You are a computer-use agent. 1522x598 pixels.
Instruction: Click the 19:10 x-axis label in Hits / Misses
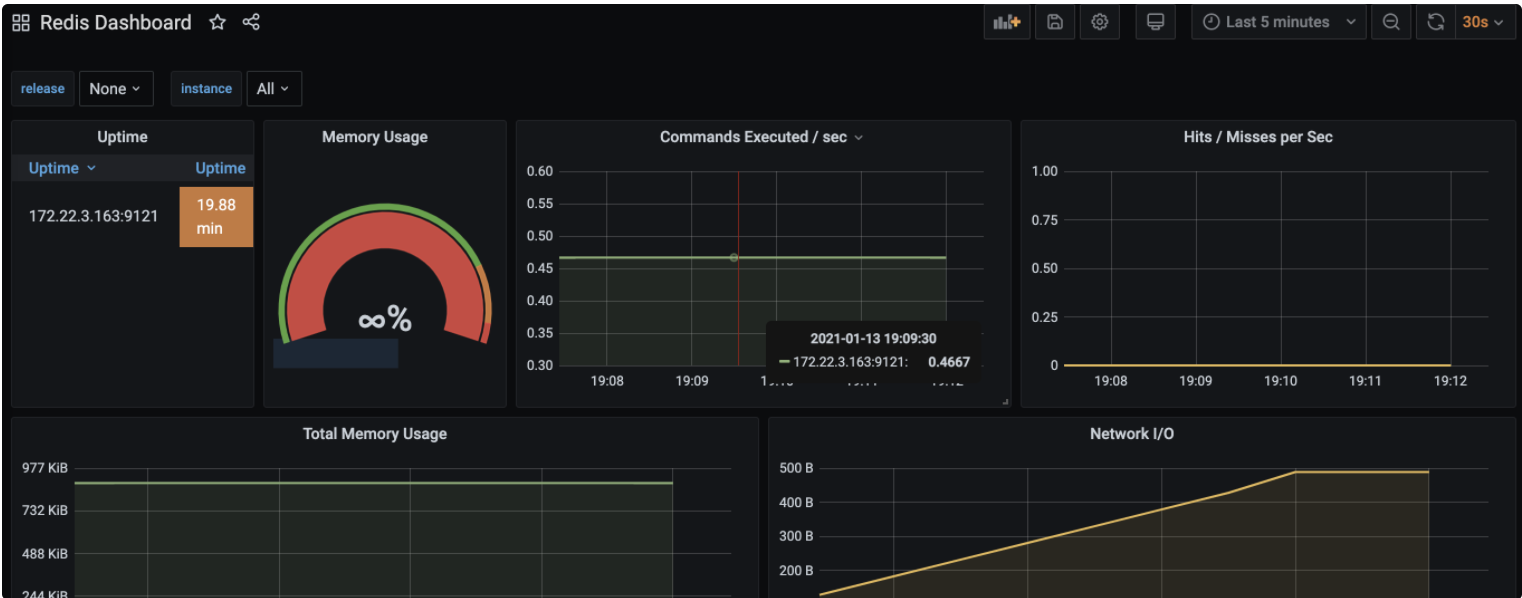pos(1281,381)
